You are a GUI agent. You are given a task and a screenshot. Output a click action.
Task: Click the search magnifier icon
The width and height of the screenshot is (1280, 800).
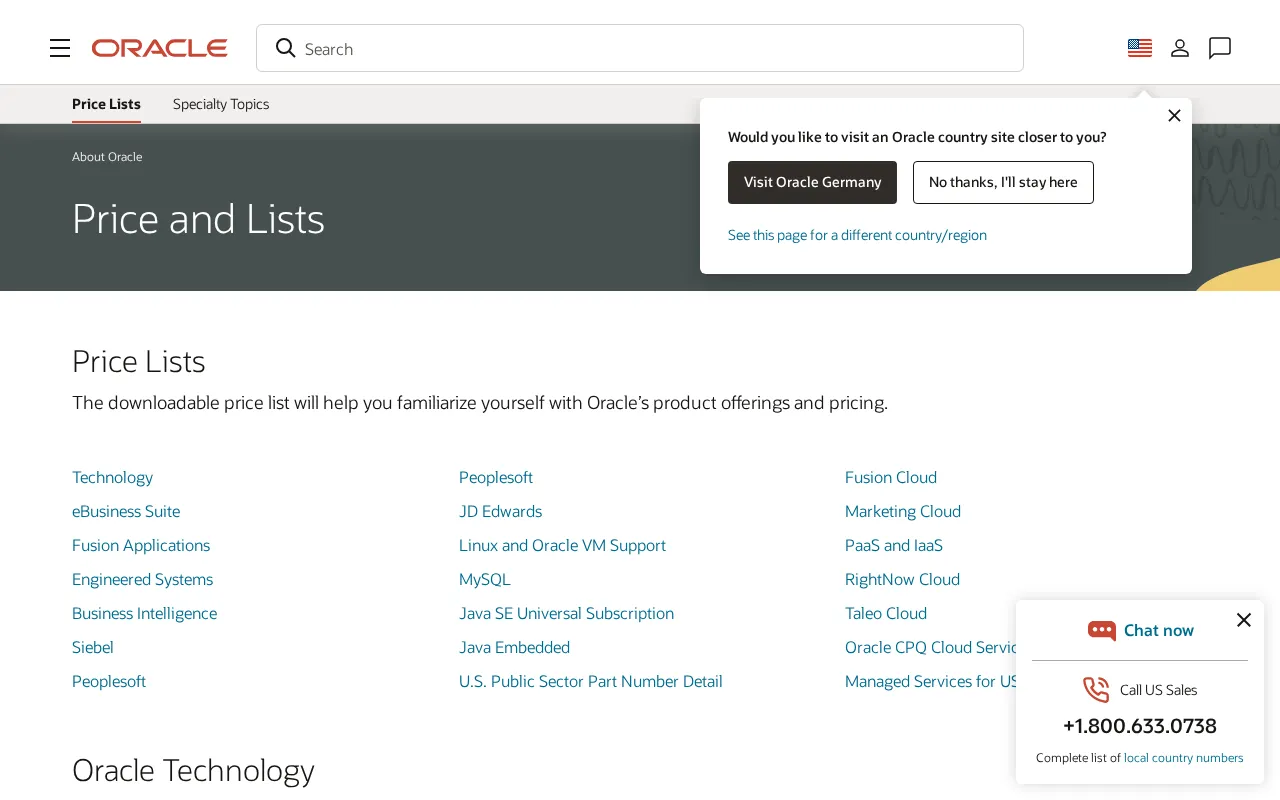pyautogui.click(x=286, y=48)
